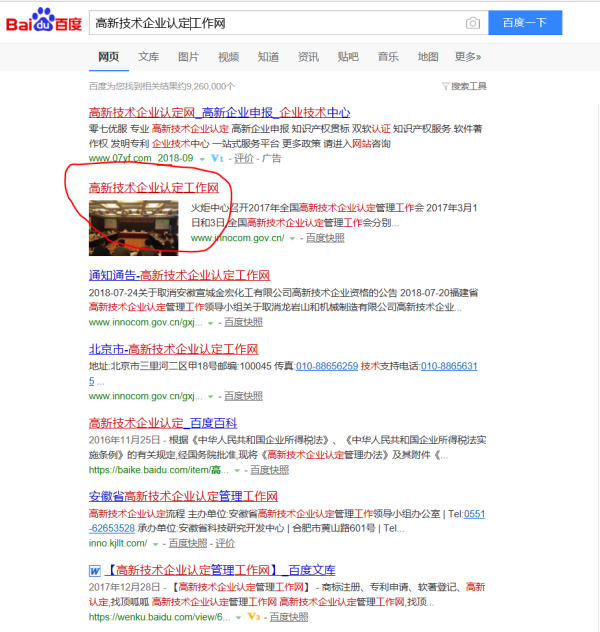Select the 网页 tab

coord(108,57)
